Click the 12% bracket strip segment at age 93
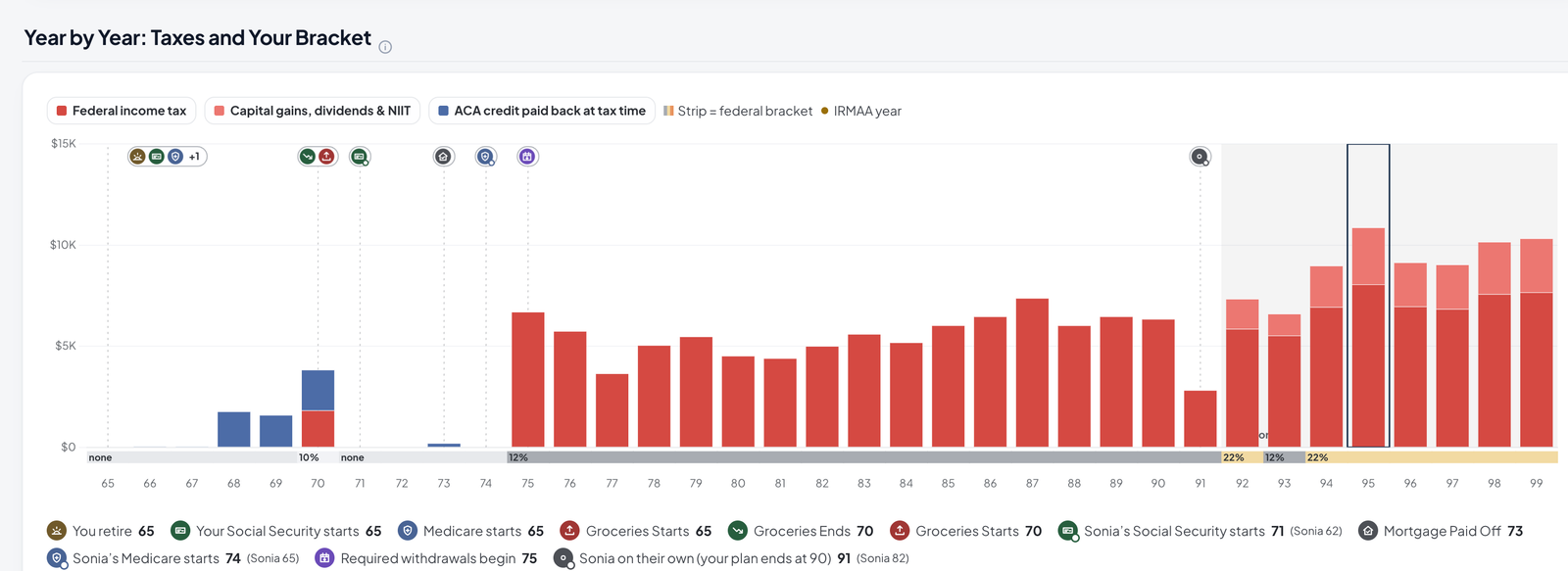 [x=1284, y=457]
